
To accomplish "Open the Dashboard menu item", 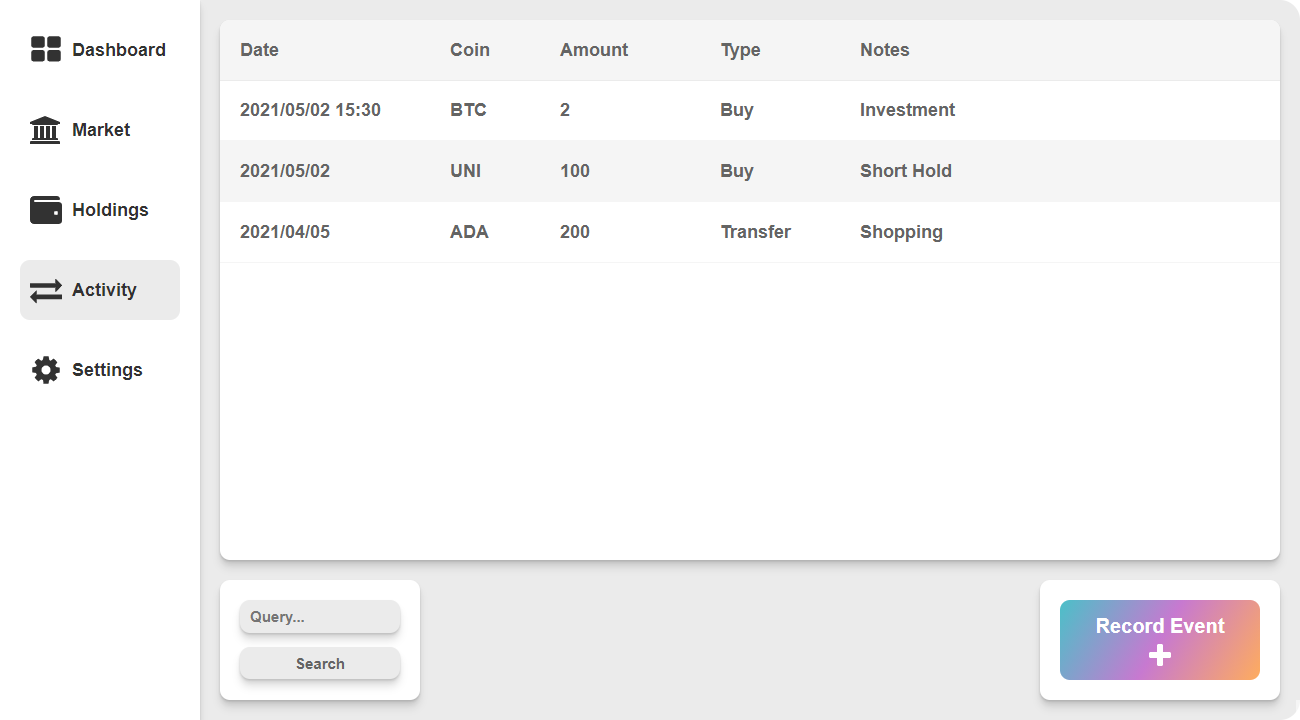I will [118, 50].
